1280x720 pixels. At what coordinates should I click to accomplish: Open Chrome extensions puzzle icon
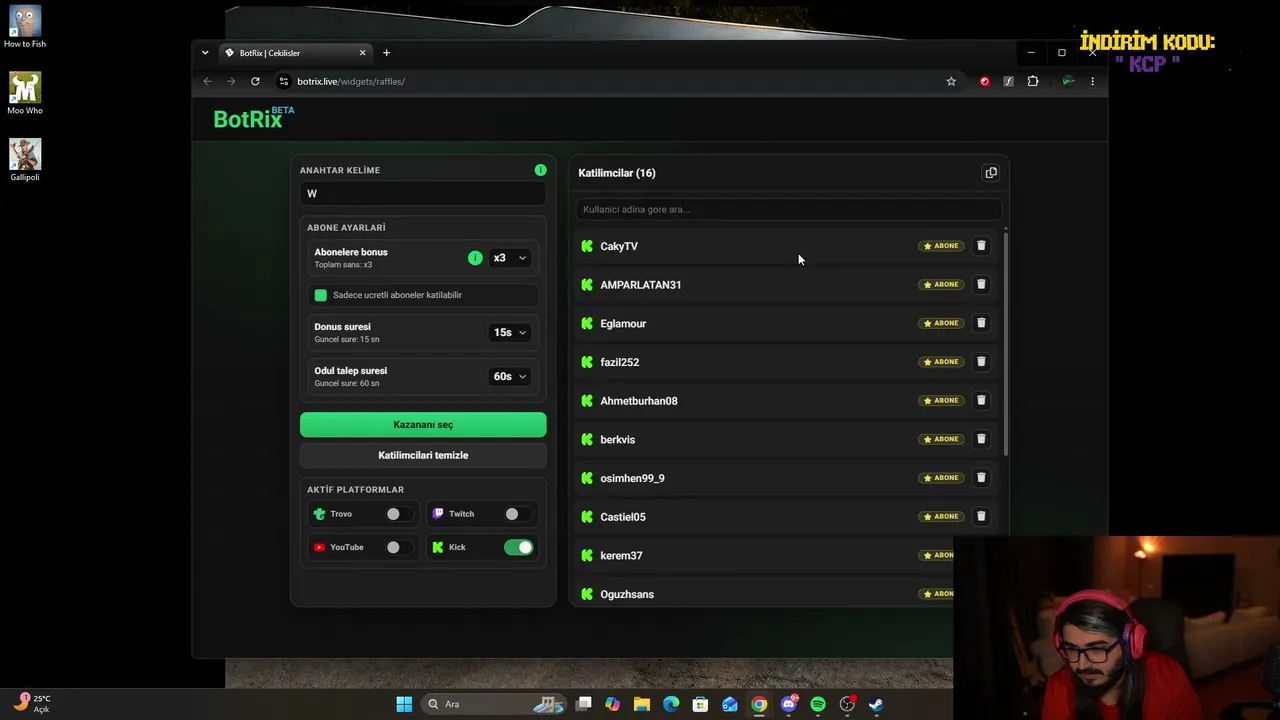tap(1033, 81)
